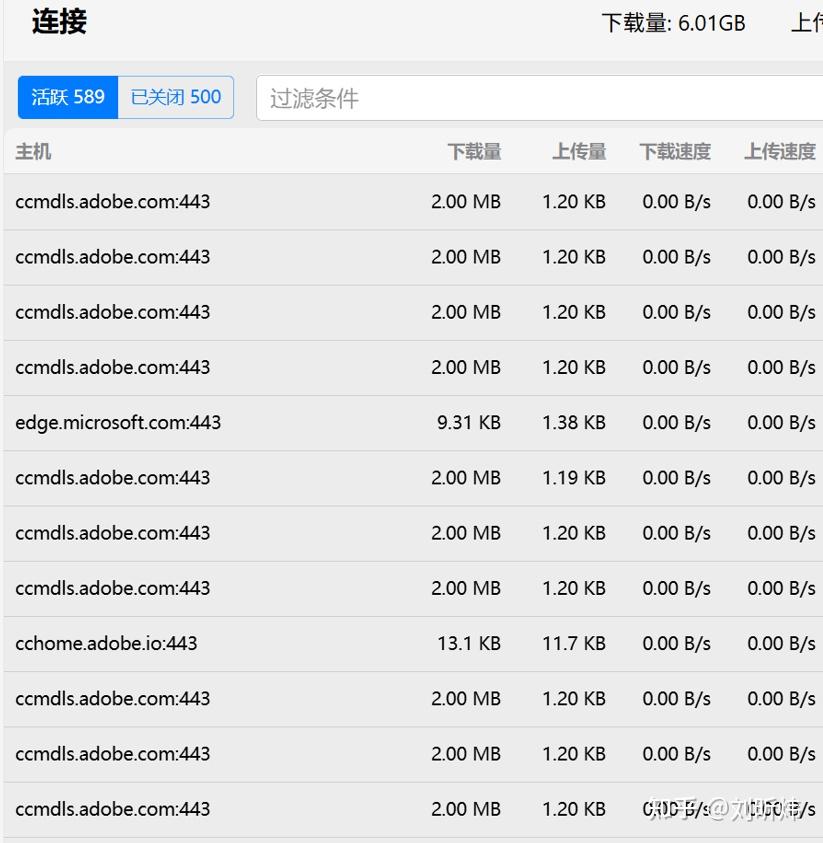Click the 13.1 KB download value
The width and height of the screenshot is (823, 843).
pyautogui.click(x=469, y=644)
